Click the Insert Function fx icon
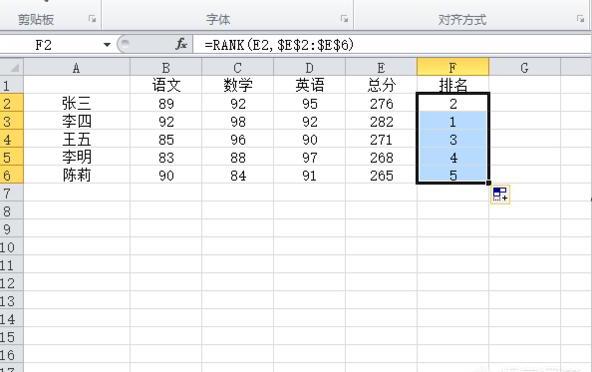The width and height of the screenshot is (592, 372). pos(181,45)
